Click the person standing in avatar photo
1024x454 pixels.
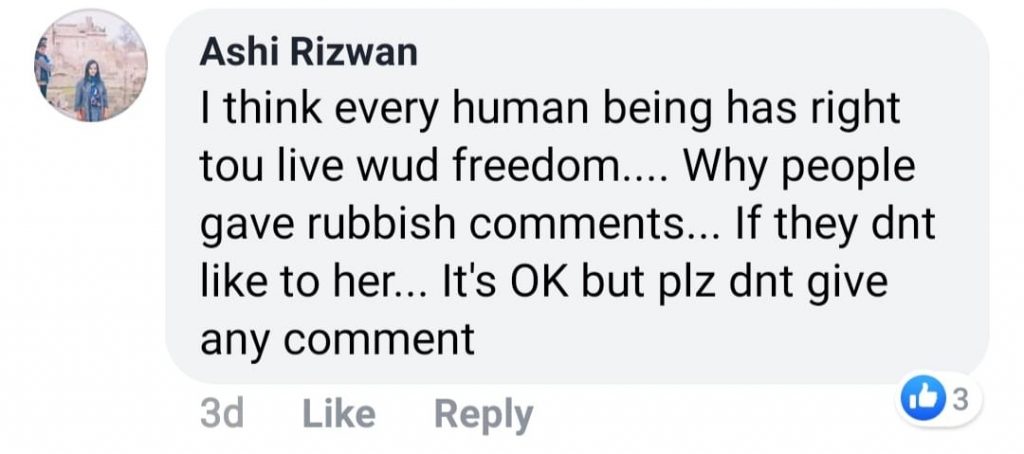click(x=91, y=91)
